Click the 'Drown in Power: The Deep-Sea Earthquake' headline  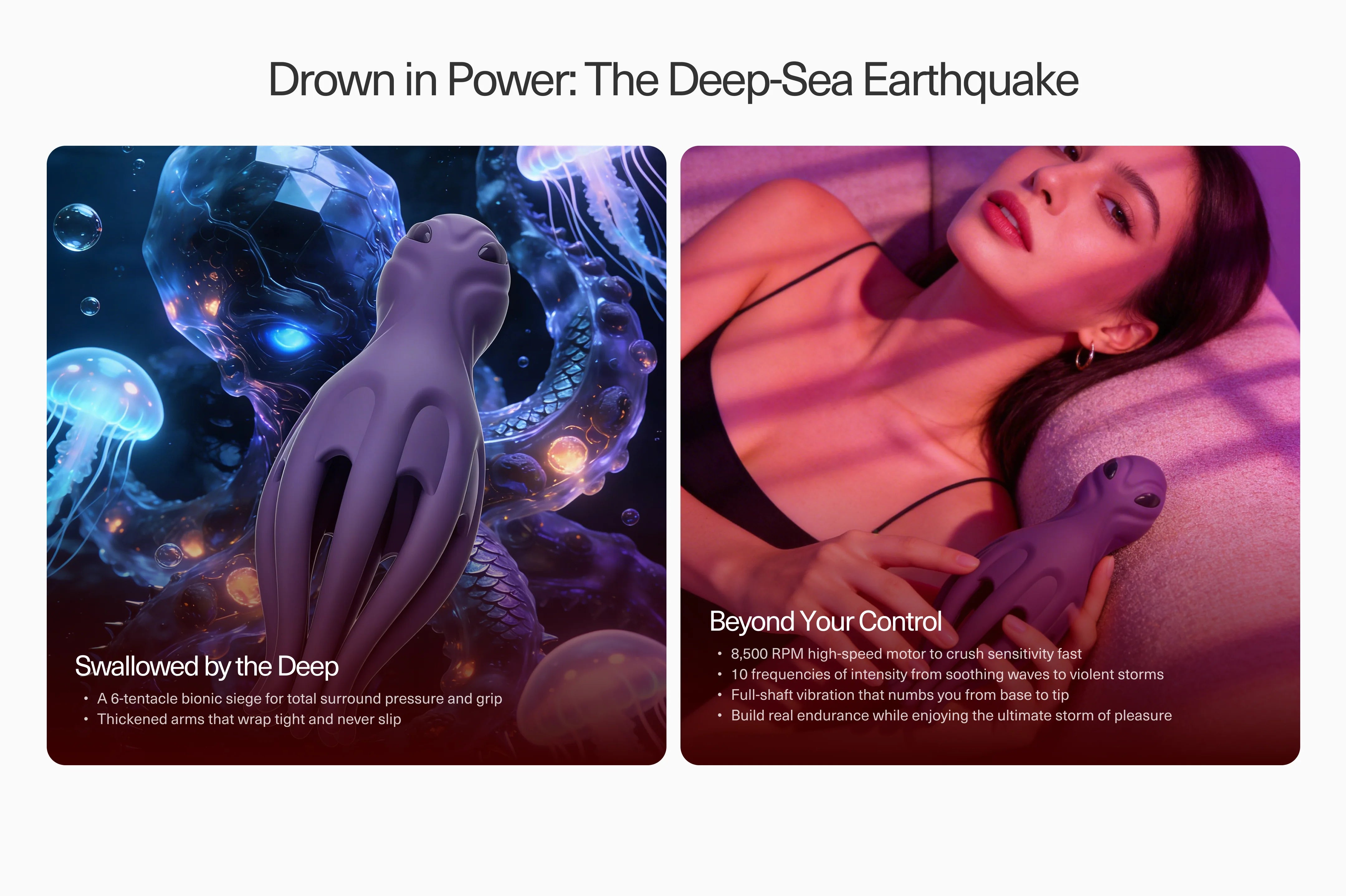(673, 81)
